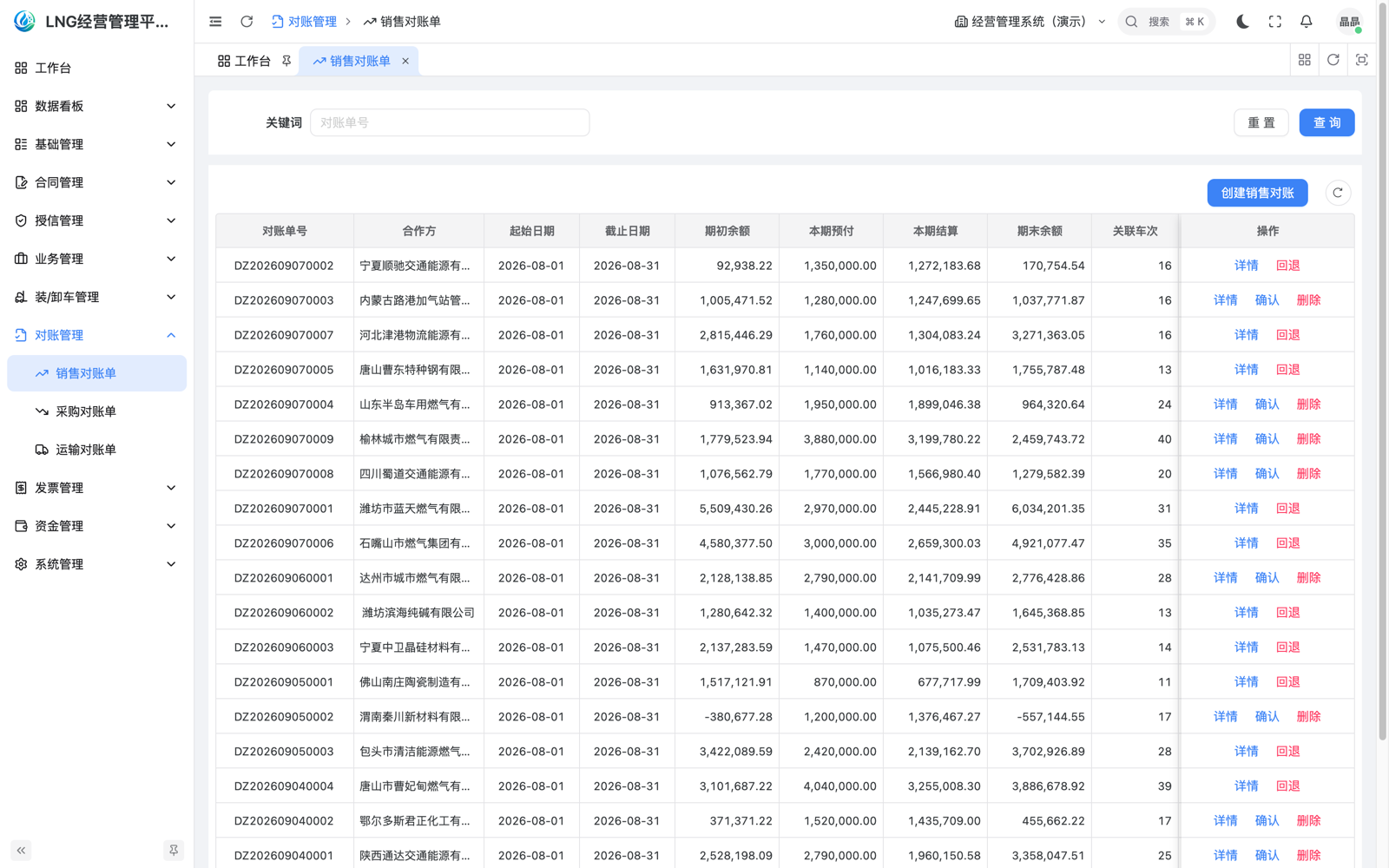
Task: Switch to the 工作台 tab
Action: point(244,61)
